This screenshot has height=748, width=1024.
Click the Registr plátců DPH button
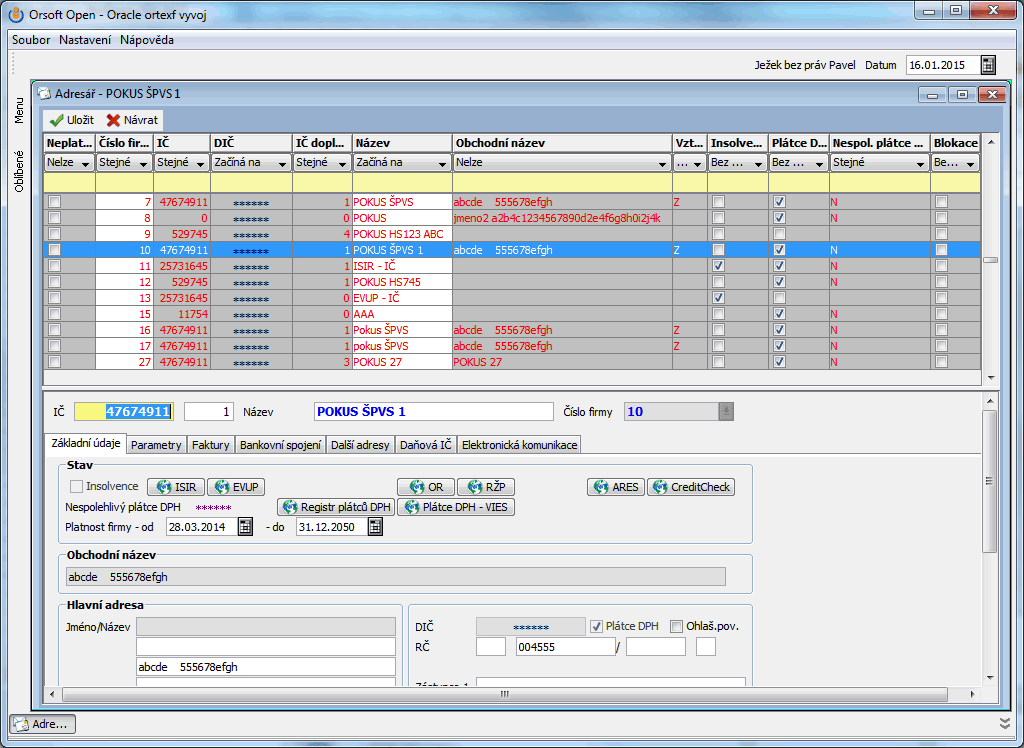(335, 507)
